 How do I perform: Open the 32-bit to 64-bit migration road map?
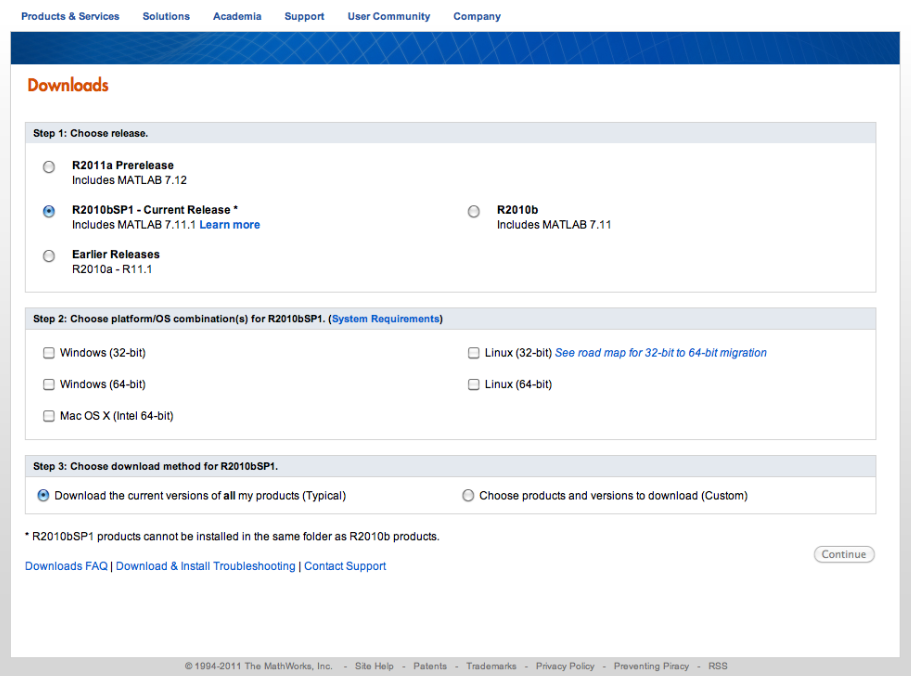click(661, 353)
